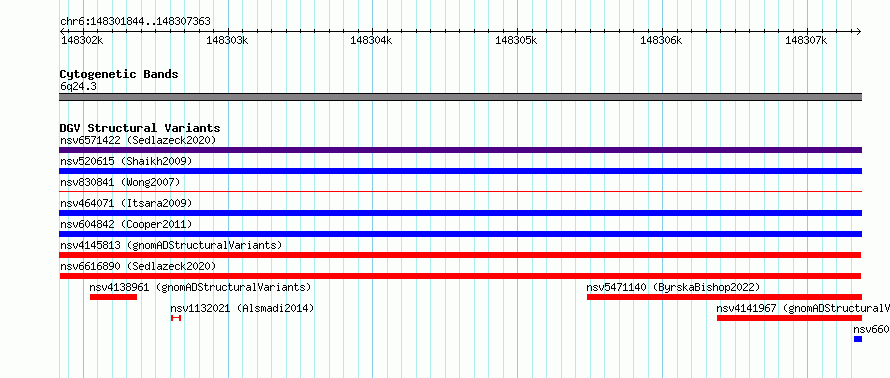
Task: Click the Cytogenetic Bands track title
Action: click(119, 74)
